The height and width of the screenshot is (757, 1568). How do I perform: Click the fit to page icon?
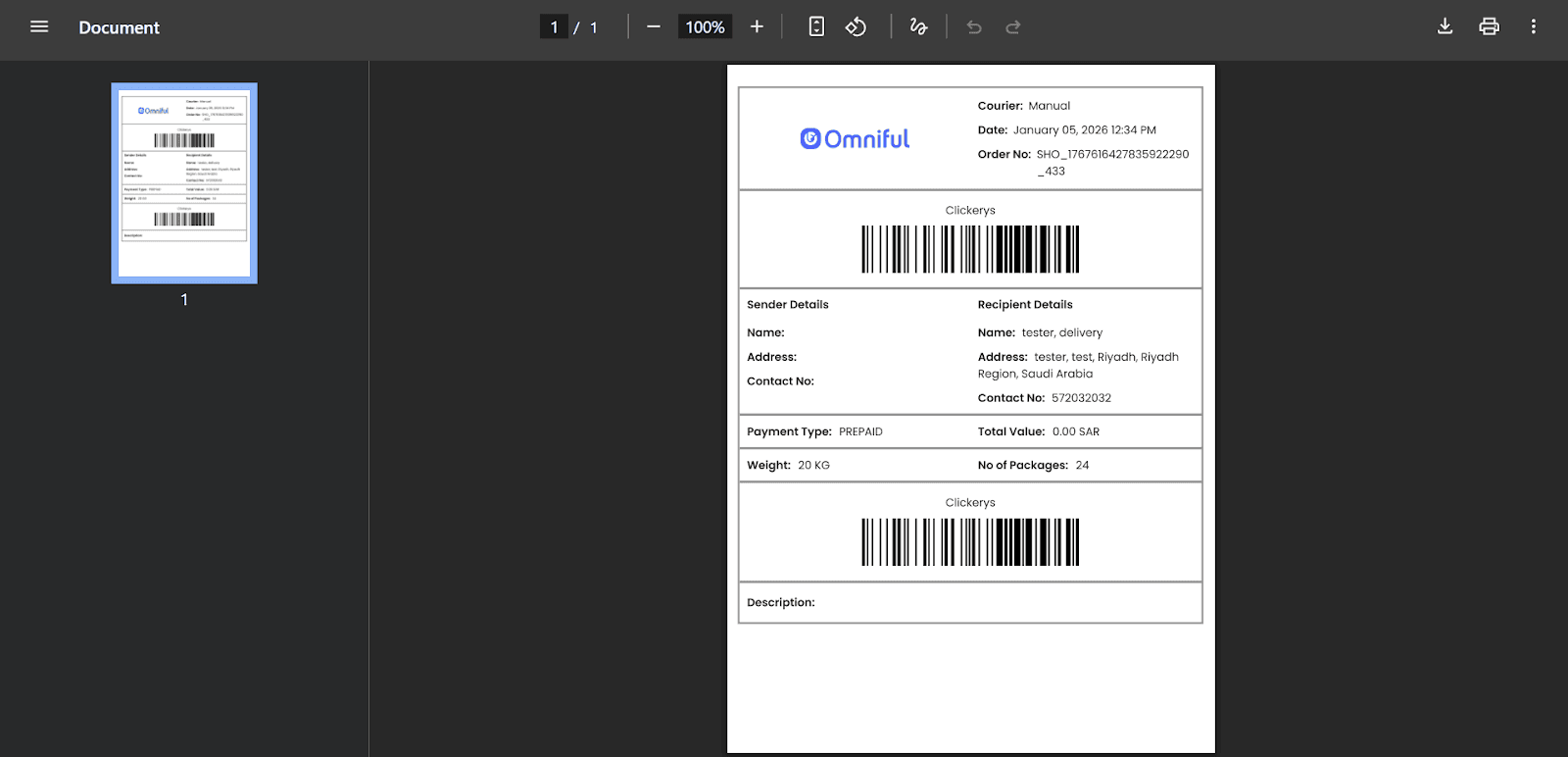click(x=816, y=27)
